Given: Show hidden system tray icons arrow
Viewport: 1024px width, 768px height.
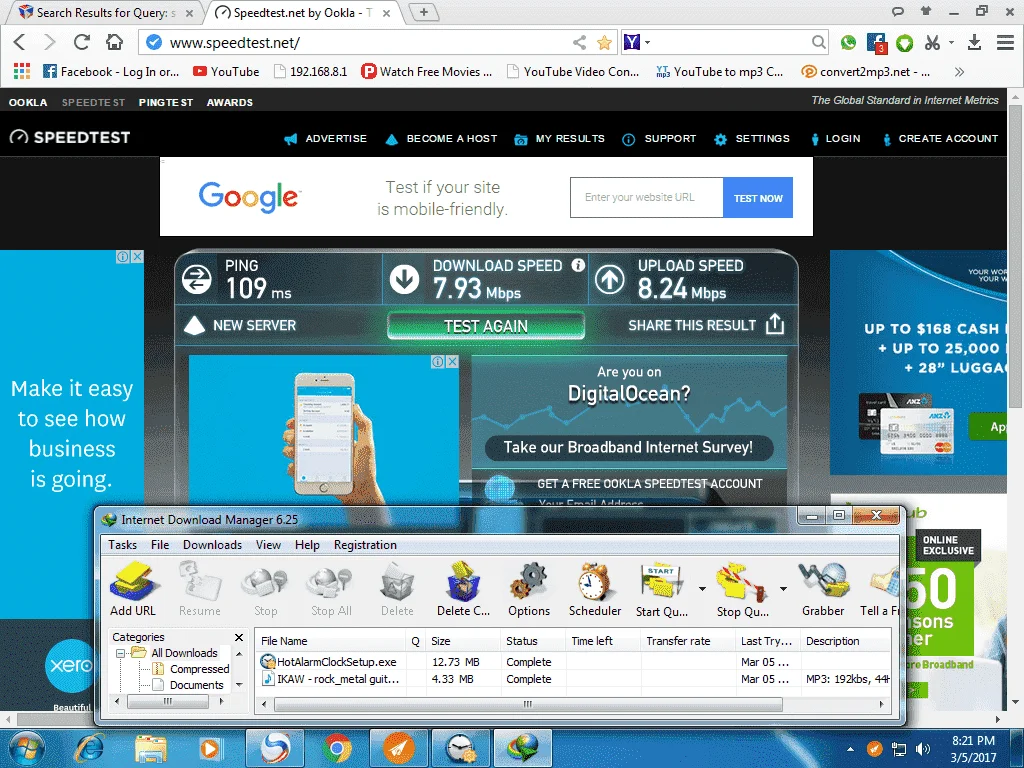Looking at the screenshot, I should coord(850,749).
